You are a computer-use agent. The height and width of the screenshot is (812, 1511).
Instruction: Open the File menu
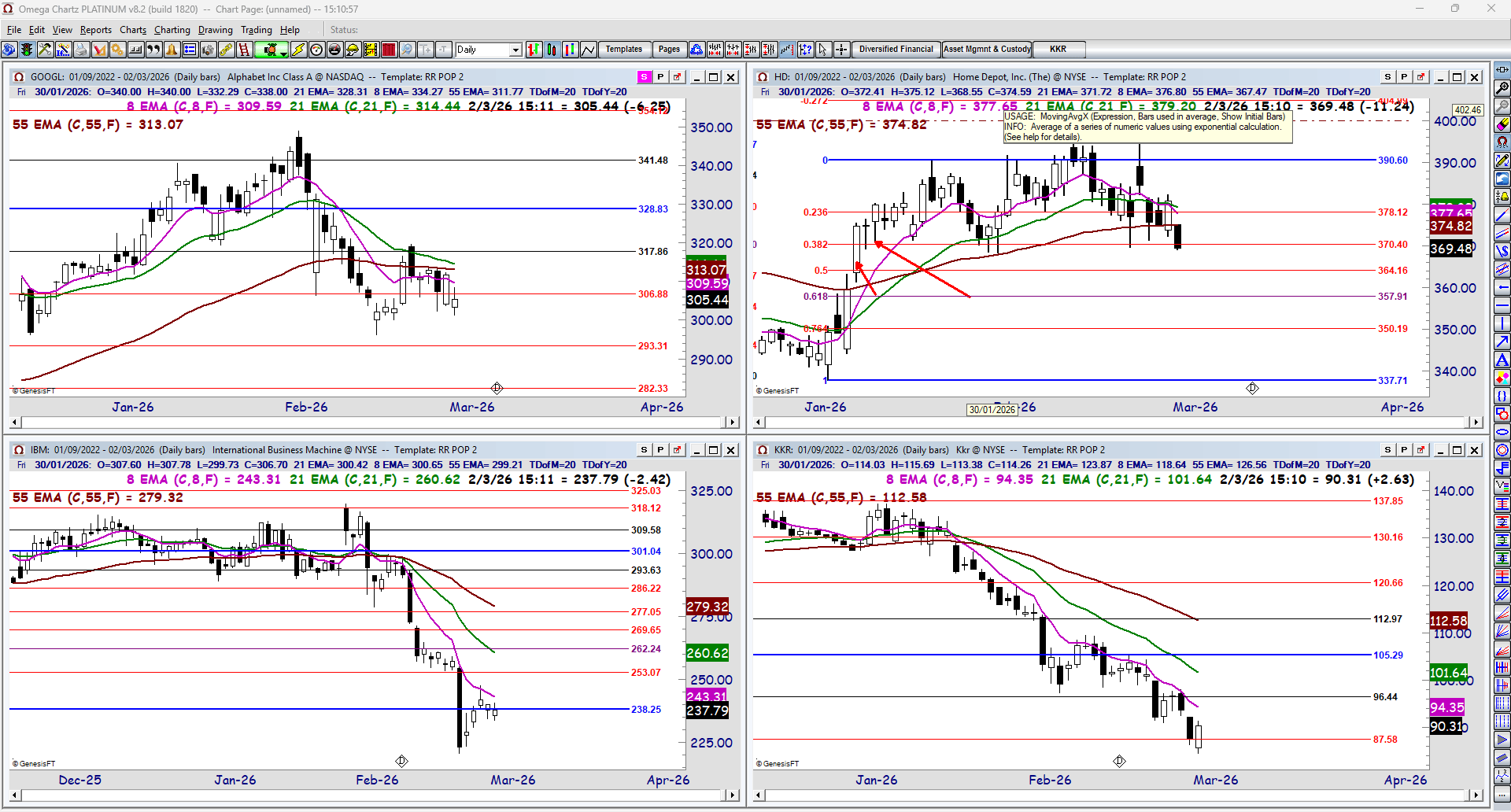click(14, 30)
